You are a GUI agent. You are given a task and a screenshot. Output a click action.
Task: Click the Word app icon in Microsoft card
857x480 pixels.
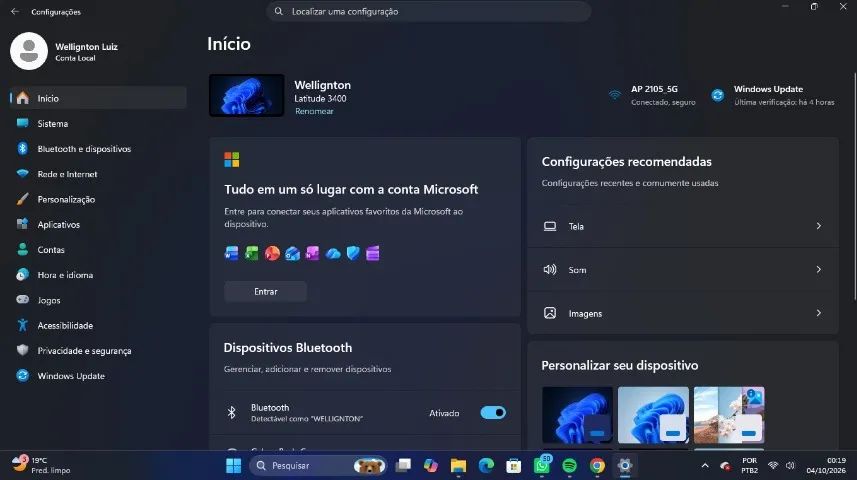pos(232,253)
